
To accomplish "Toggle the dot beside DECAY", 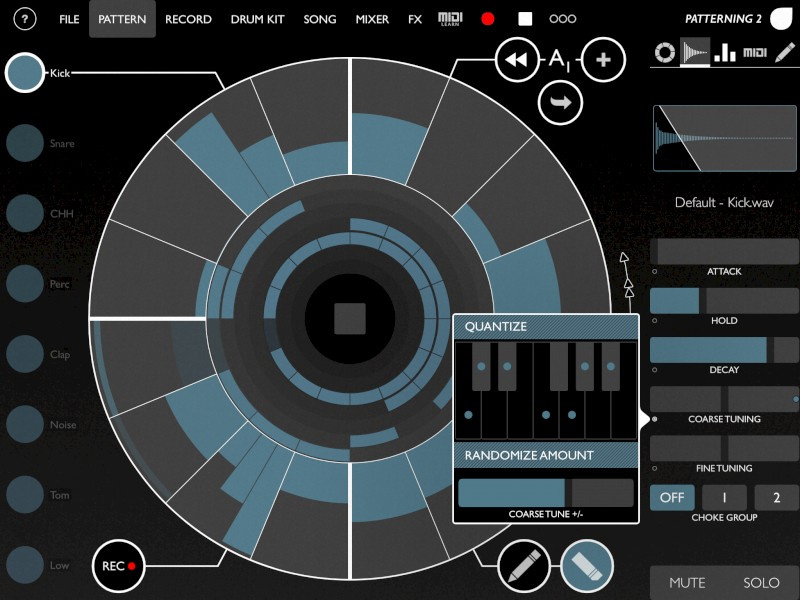I will [655, 370].
